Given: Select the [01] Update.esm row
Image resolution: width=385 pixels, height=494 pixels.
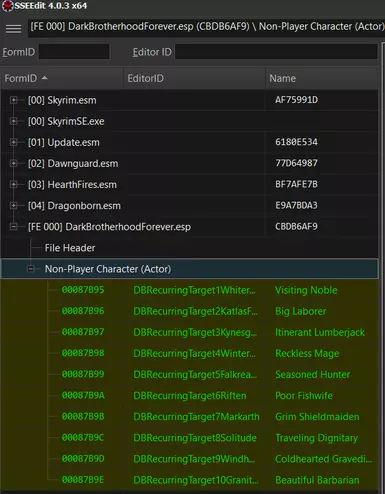Looking at the screenshot, I should (x=190, y=142).
